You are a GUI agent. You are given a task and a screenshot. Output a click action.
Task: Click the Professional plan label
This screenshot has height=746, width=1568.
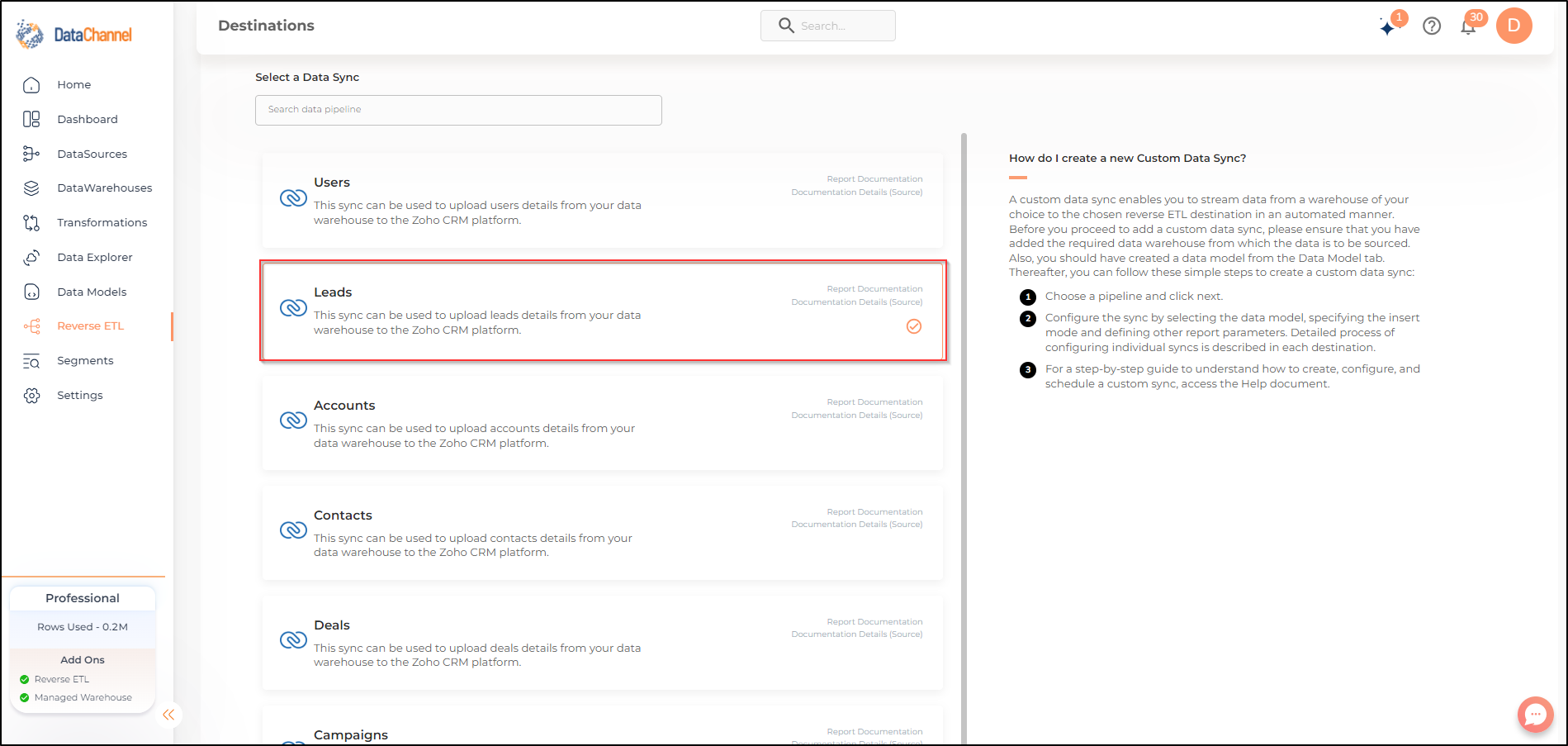tap(83, 598)
